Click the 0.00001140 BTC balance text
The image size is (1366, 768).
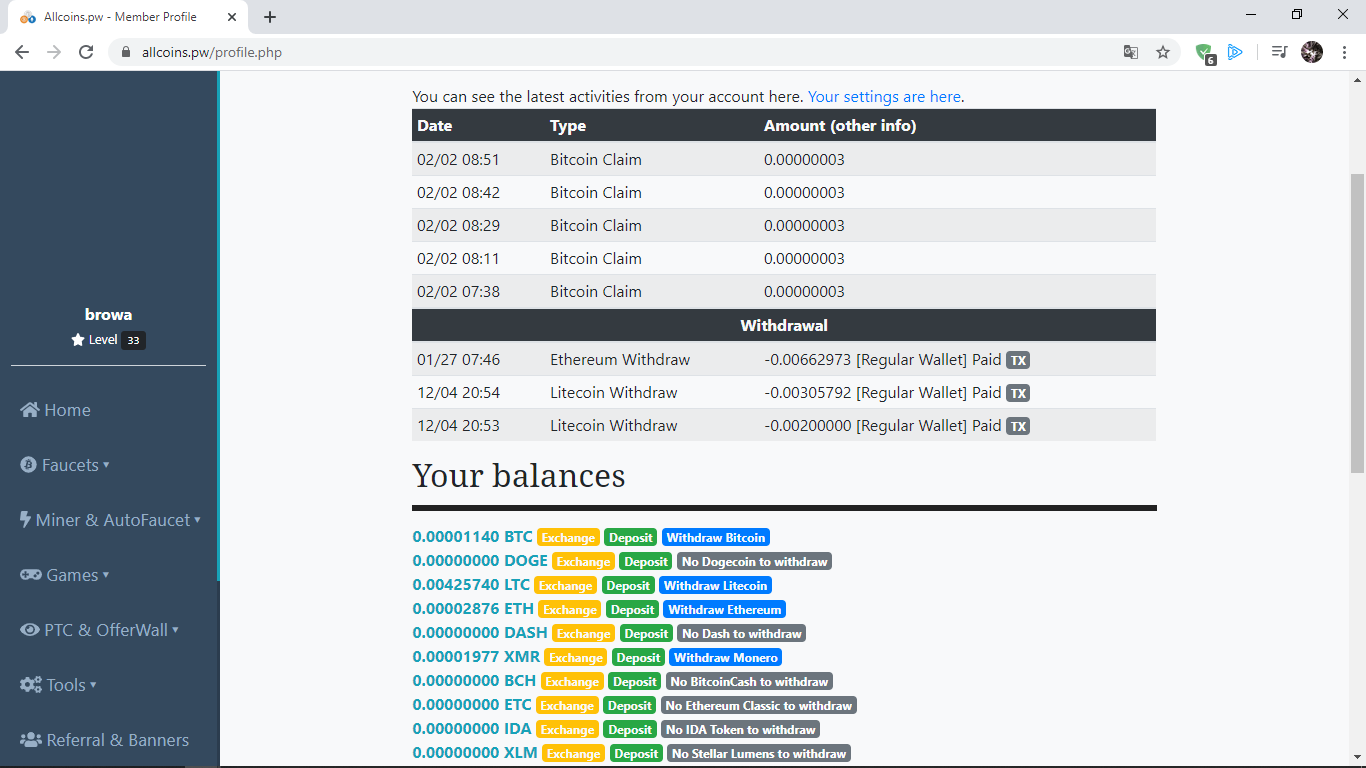[x=472, y=538]
